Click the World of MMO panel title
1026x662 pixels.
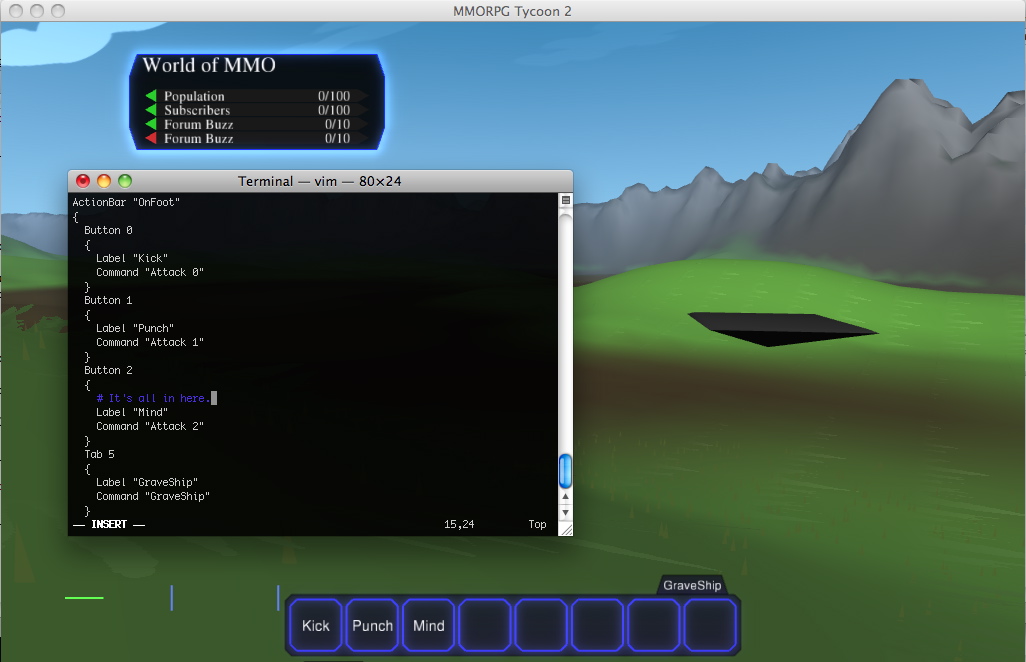tap(209, 65)
